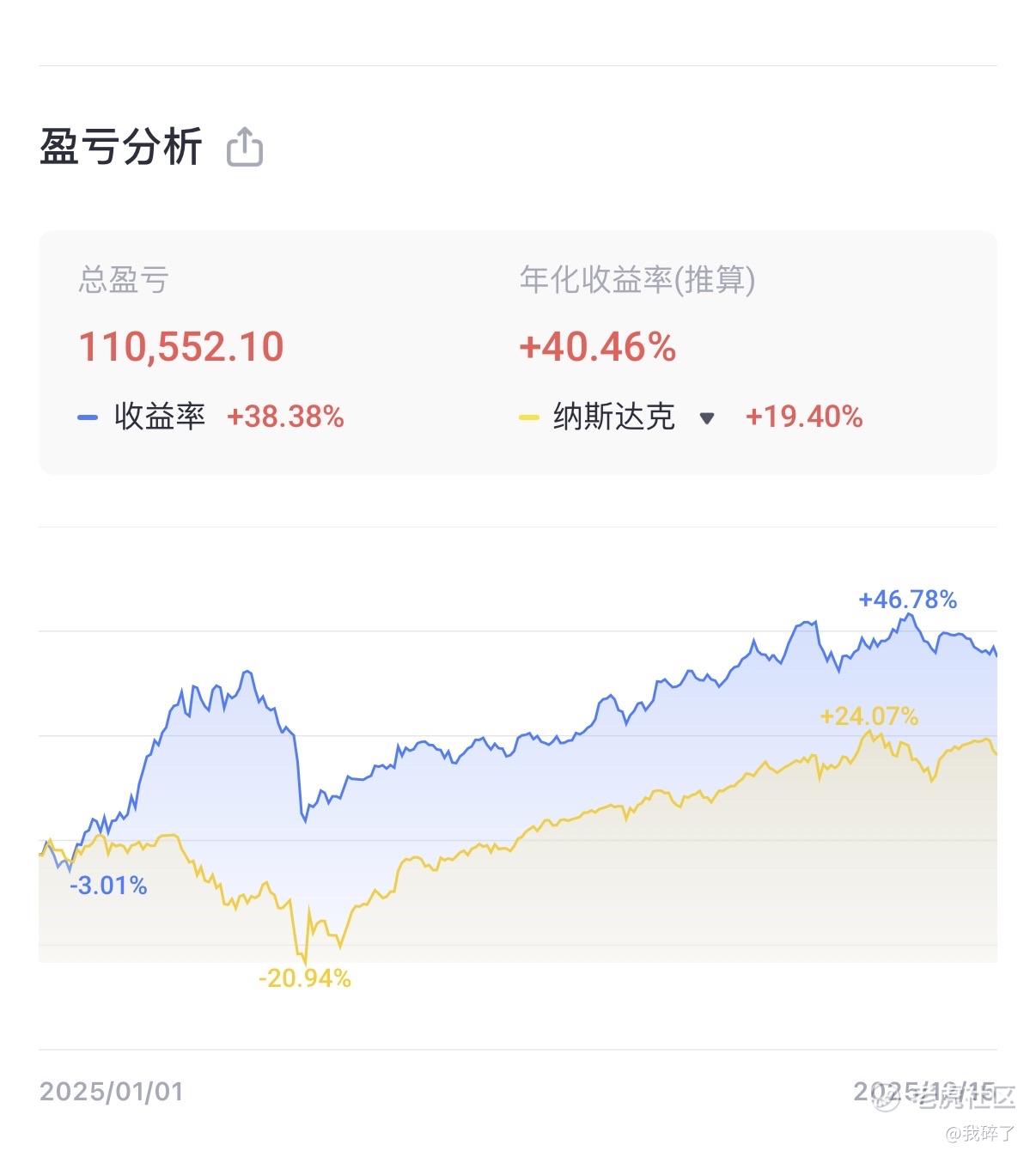Tap the share icon beside 盈亏分析
This screenshot has height=1157, width=1036.
pos(245,147)
